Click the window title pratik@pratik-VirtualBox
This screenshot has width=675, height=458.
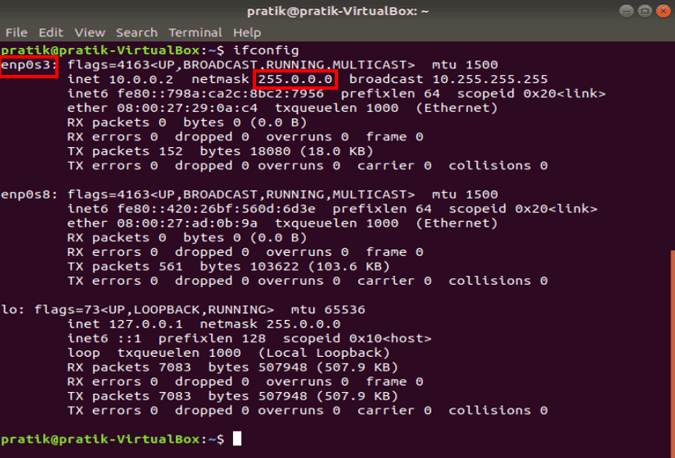point(338,11)
